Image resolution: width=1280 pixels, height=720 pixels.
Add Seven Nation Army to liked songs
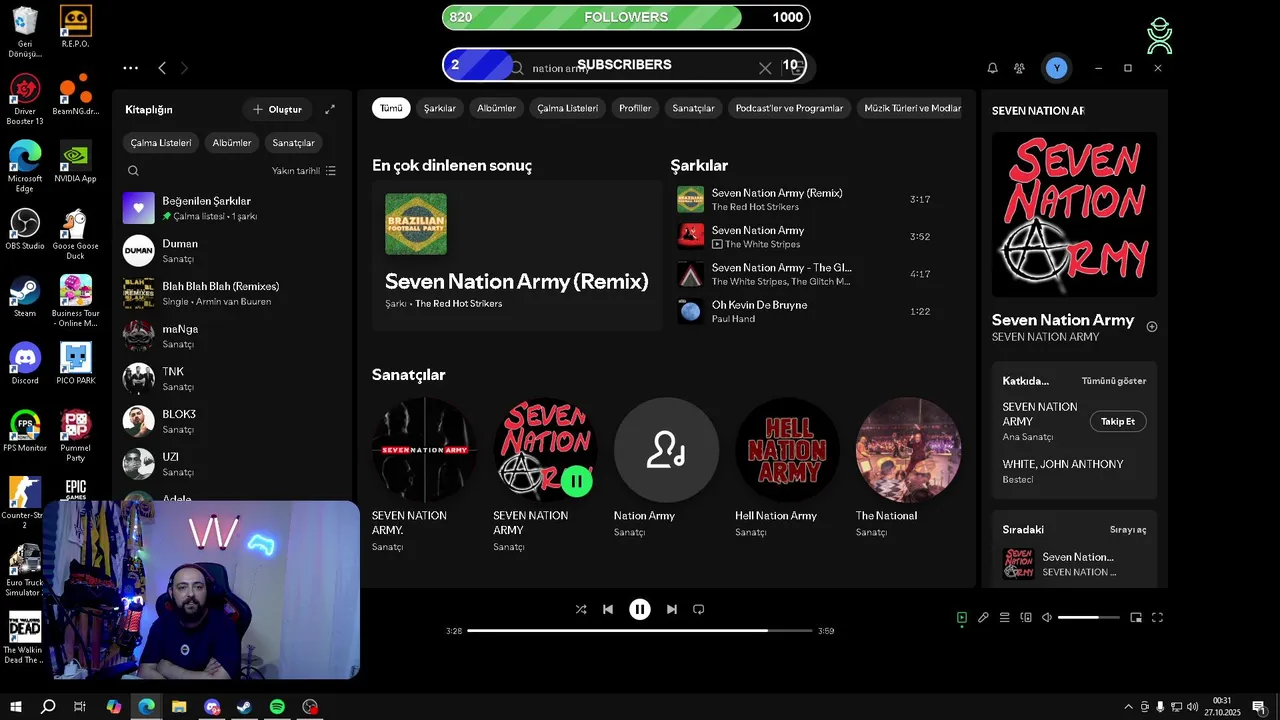coord(1152,327)
